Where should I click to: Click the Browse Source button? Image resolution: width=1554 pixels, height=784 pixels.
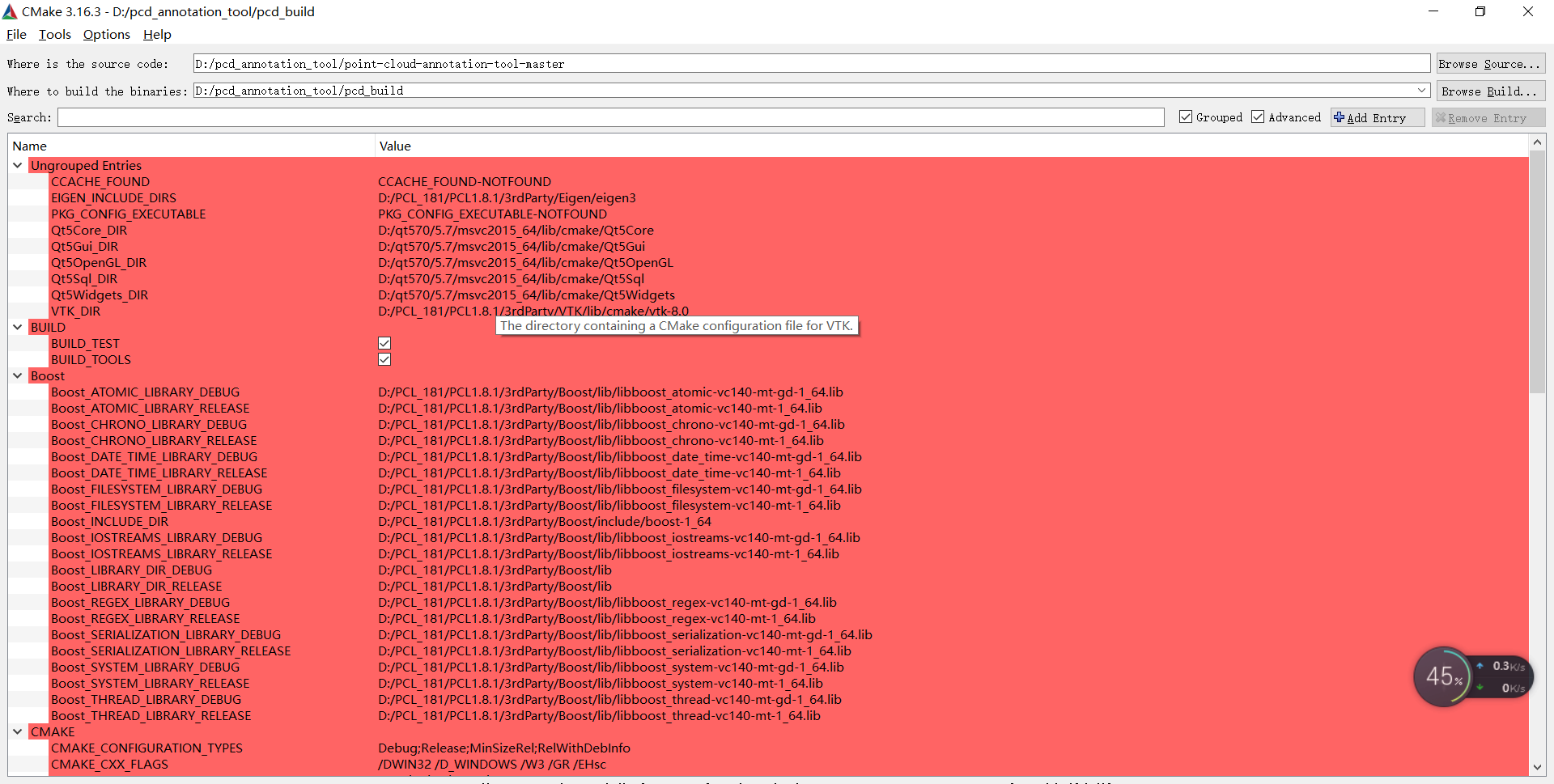tap(1490, 64)
